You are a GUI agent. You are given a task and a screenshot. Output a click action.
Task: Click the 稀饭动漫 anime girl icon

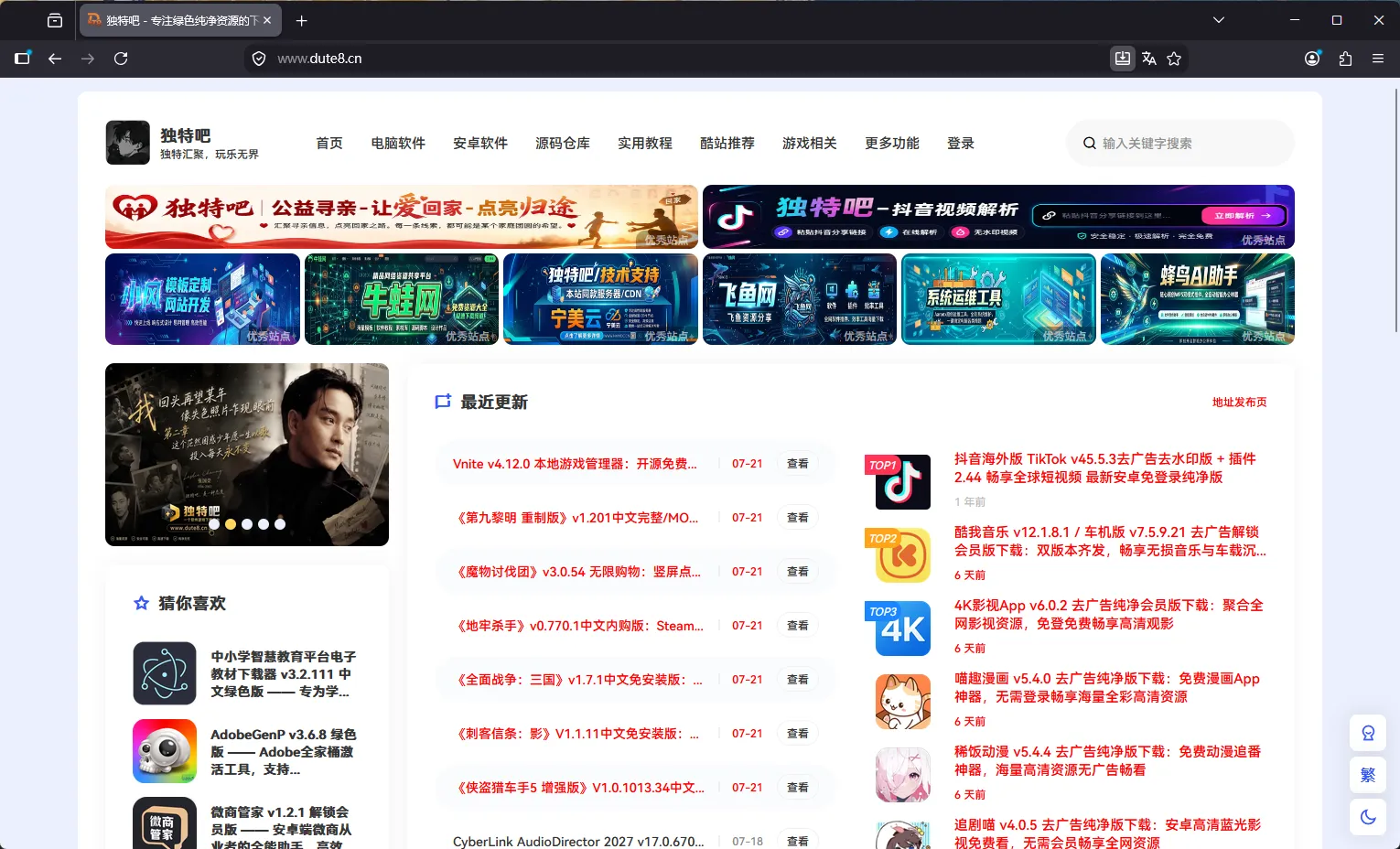click(902, 775)
